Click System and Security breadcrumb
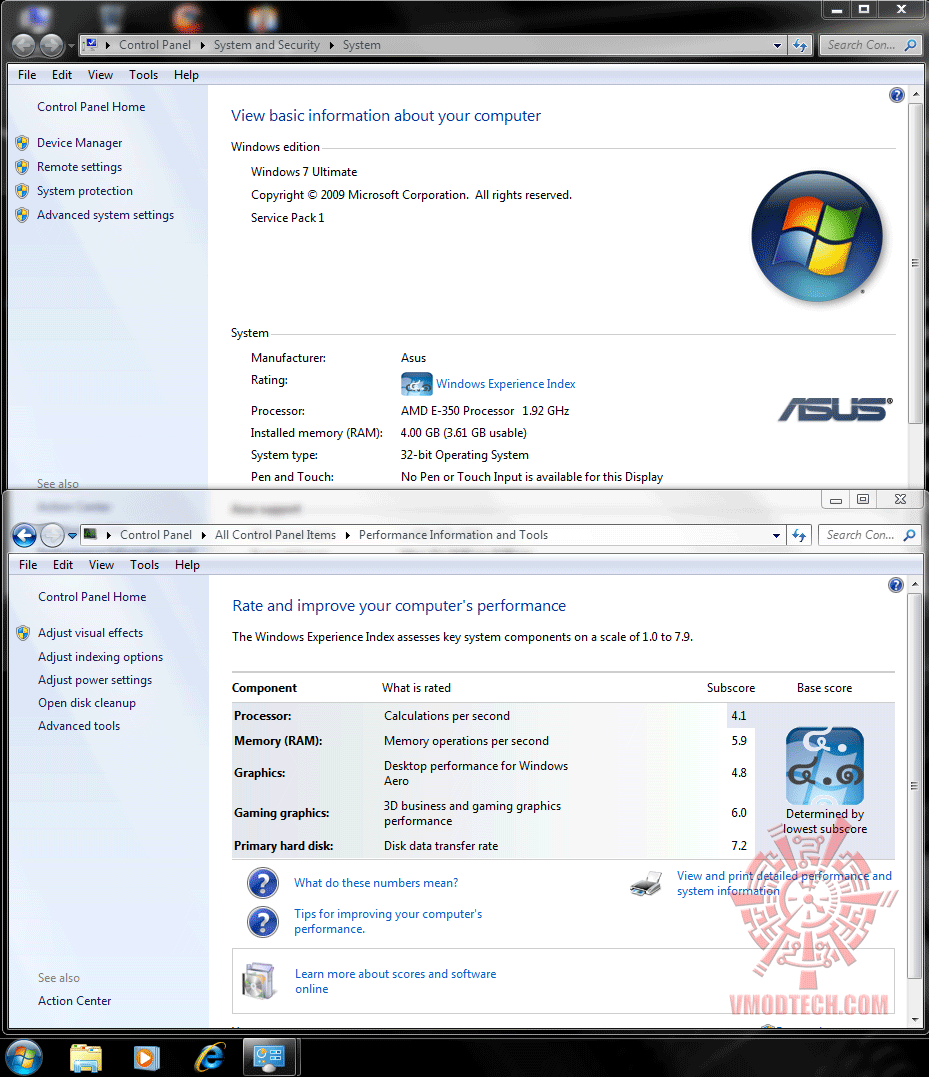 [266, 45]
